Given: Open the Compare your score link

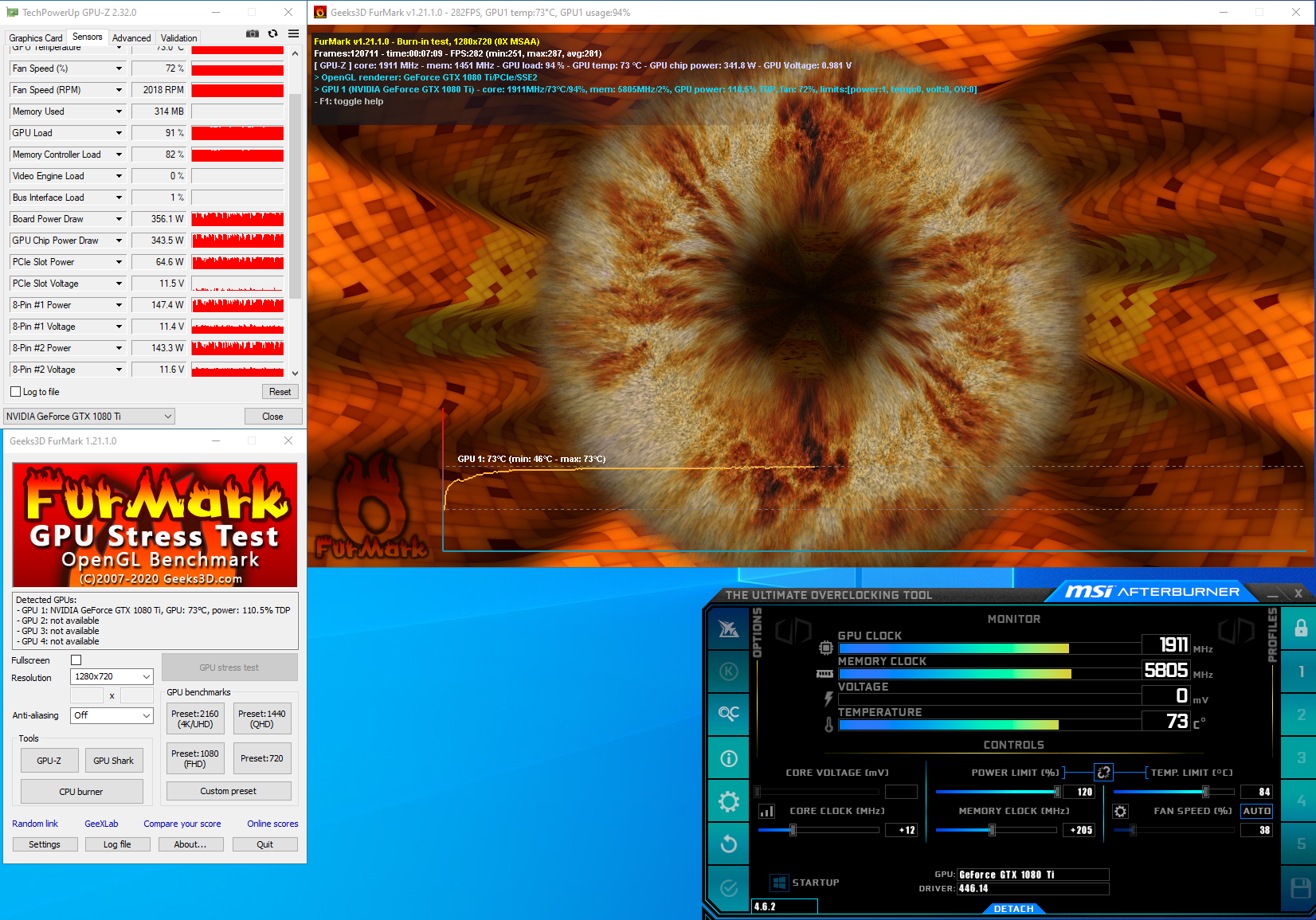Looking at the screenshot, I should tap(182, 824).
